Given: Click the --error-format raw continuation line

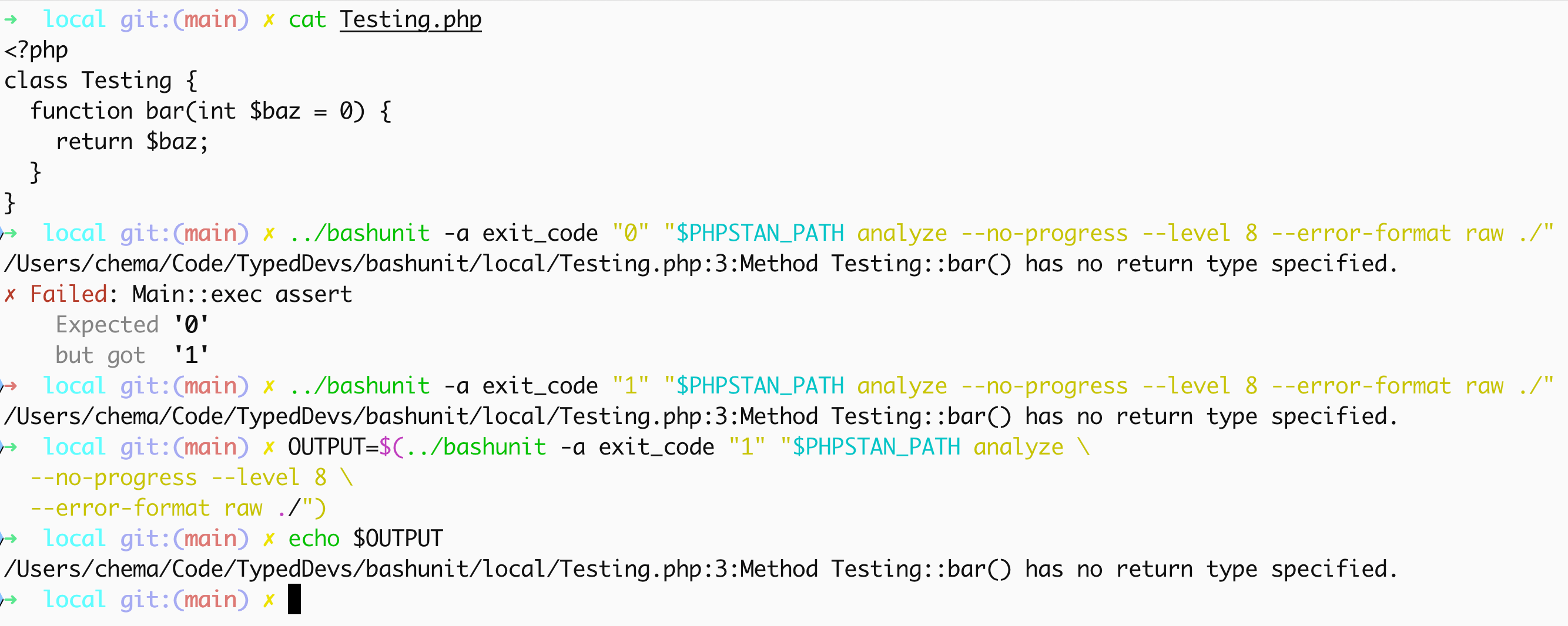Looking at the screenshot, I should pyautogui.click(x=178, y=508).
